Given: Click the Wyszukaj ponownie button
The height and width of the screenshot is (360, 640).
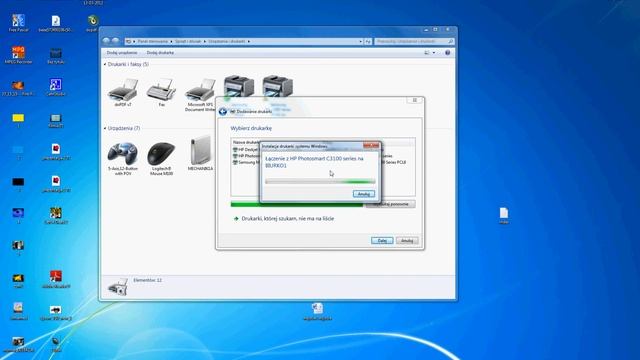Looking at the screenshot, I should coord(391,204).
